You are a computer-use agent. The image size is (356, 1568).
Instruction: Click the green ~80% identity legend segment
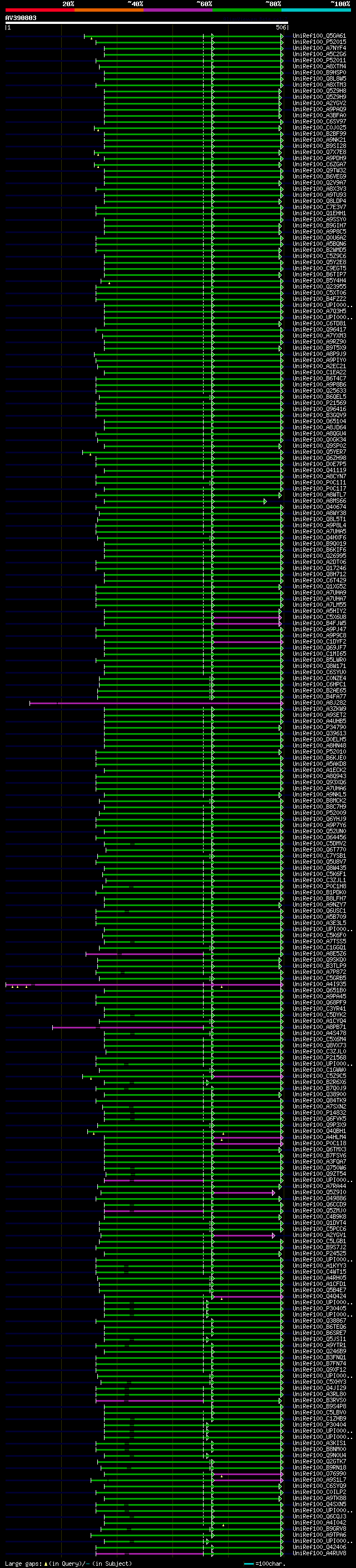(x=247, y=10)
